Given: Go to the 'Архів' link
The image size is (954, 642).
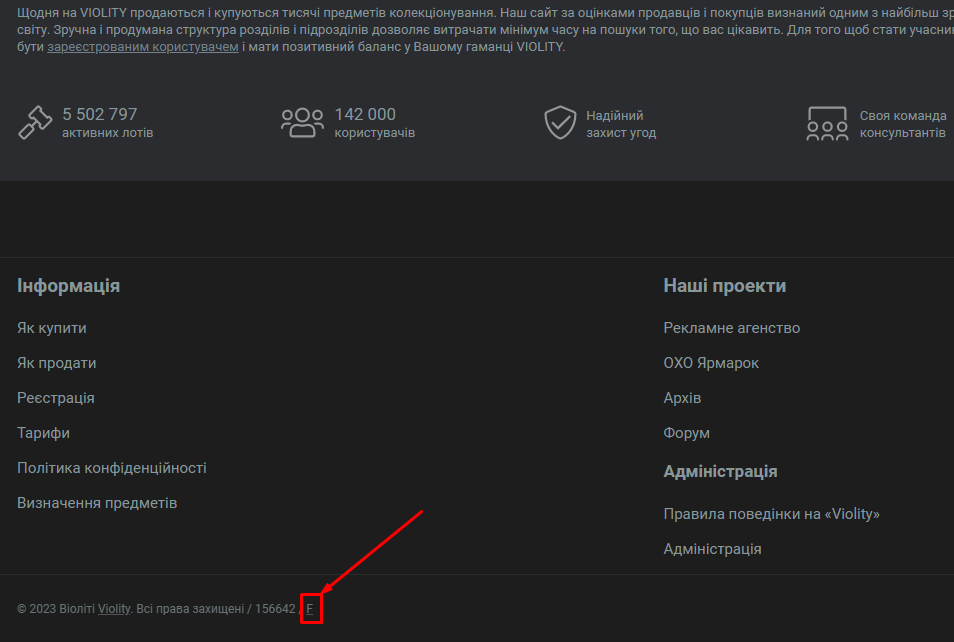Looking at the screenshot, I should click(682, 398).
